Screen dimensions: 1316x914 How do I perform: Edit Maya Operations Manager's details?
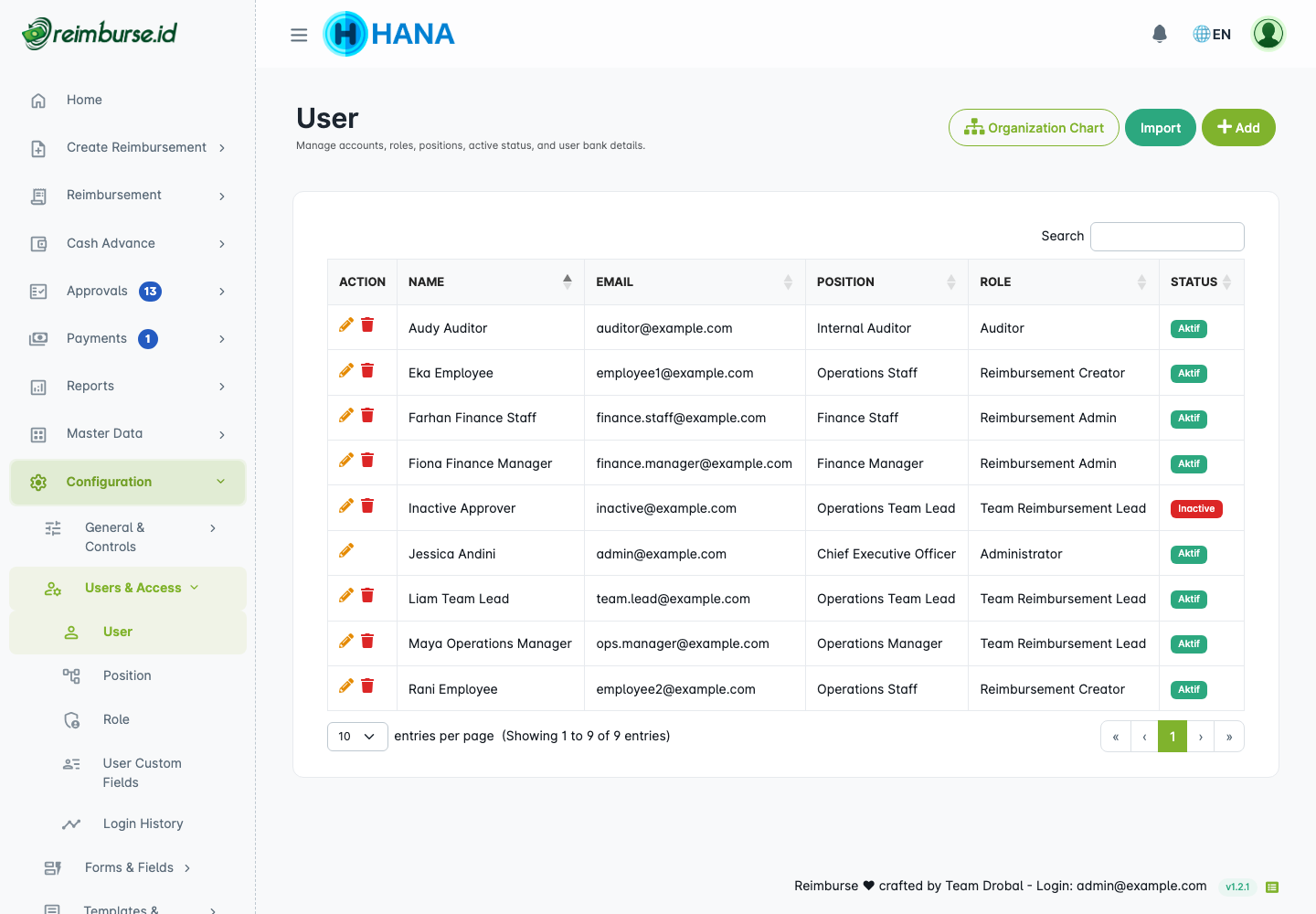coord(346,641)
